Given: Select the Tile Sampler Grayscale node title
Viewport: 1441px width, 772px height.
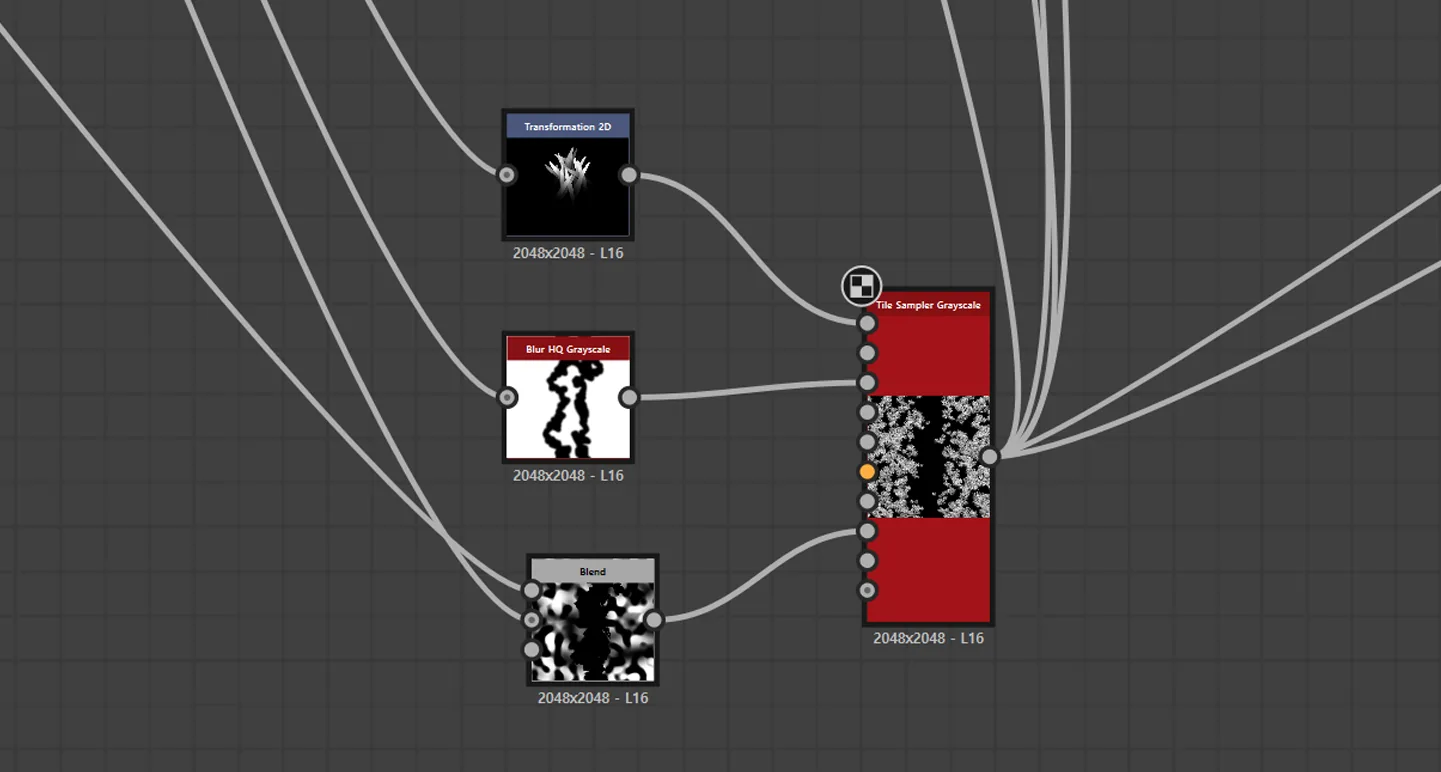Looking at the screenshot, I should point(928,305).
